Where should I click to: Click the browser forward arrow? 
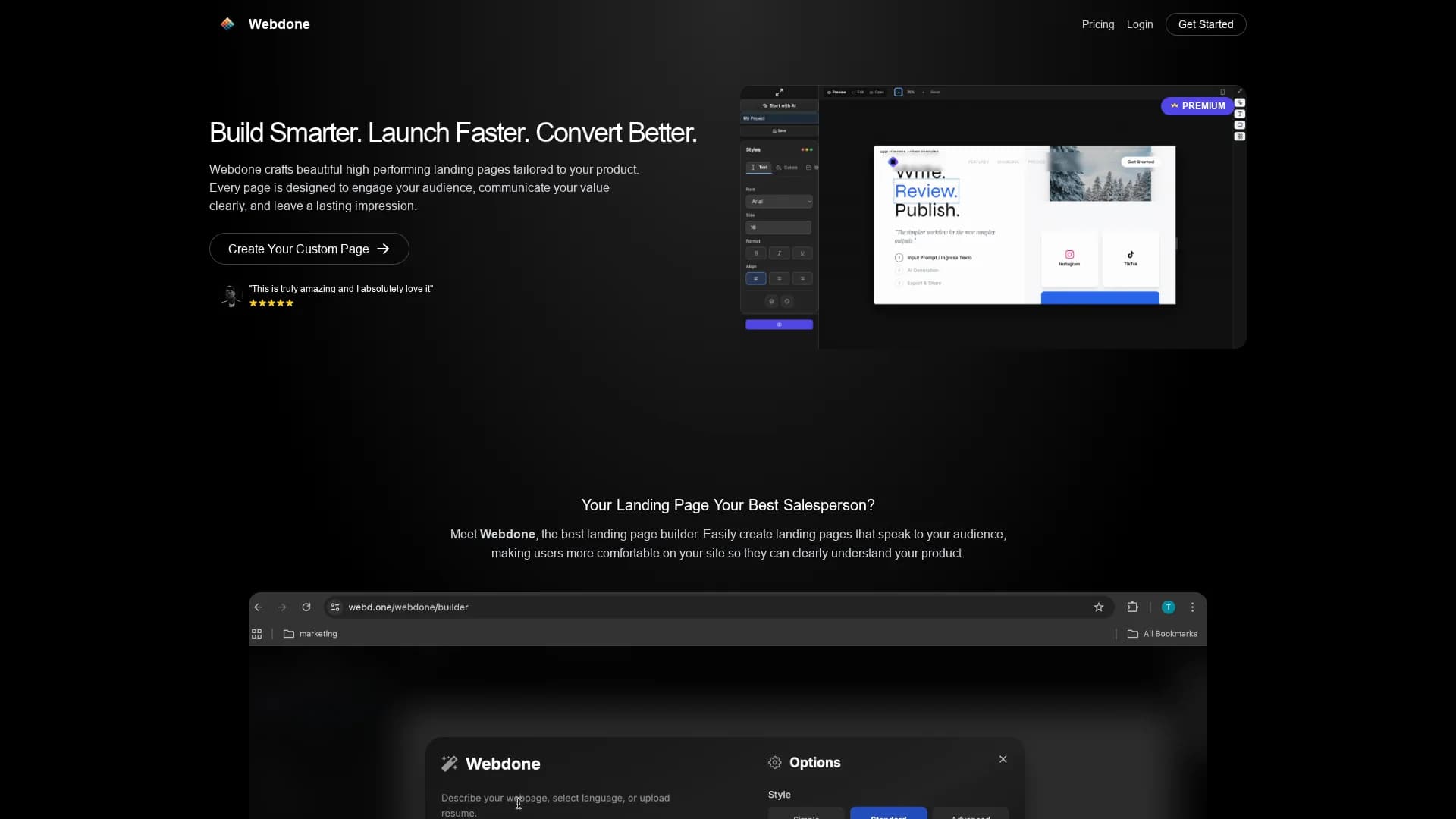pyautogui.click(x=282, y=607)
